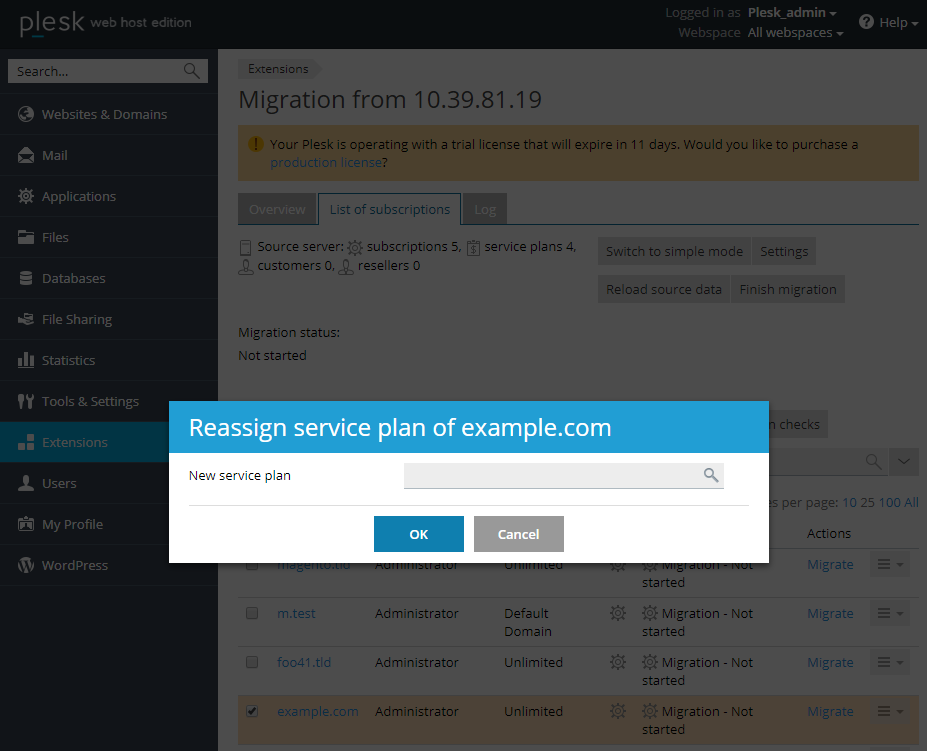Screen dimensions: 927x751
Task: Open actions menu for foo41.tld row
Action: 890,662
